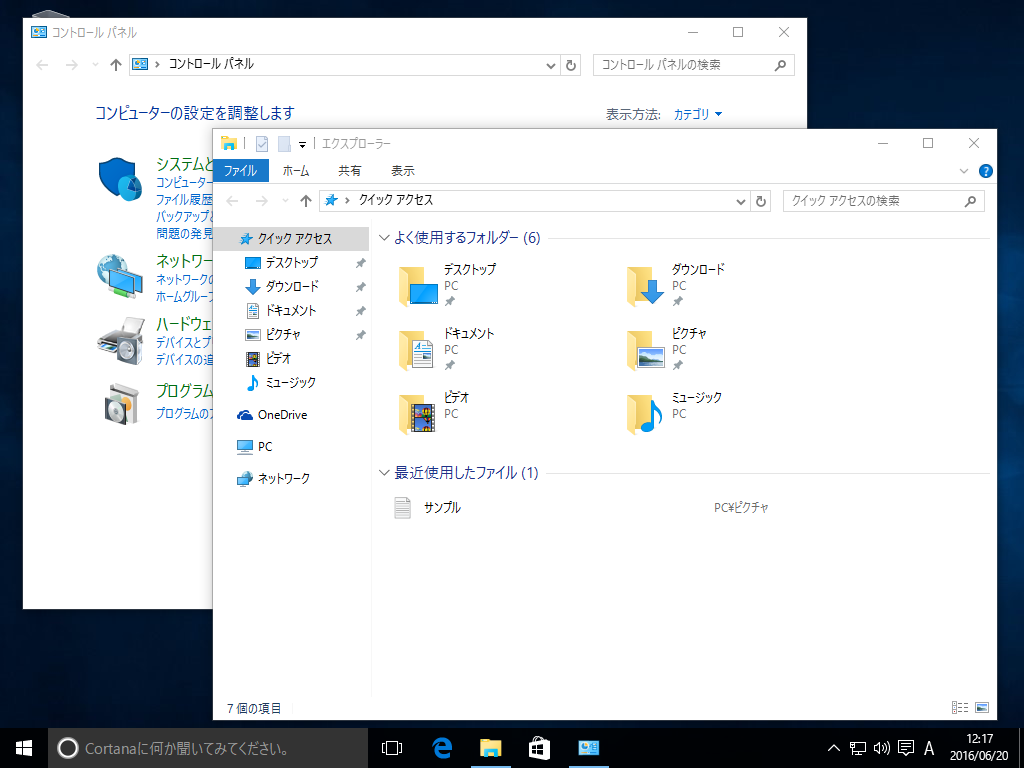Viewport: 1024px width, 768px height.
Task: Launch Microsoft Edge from the taskbar
Action: (x=440, y=747)
